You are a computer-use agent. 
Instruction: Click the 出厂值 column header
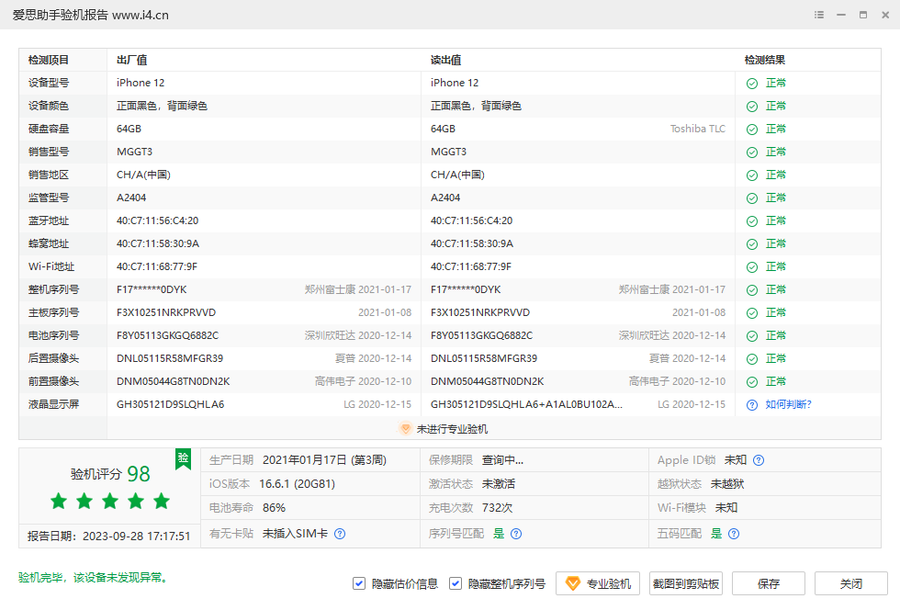click(x=131, y=60)
